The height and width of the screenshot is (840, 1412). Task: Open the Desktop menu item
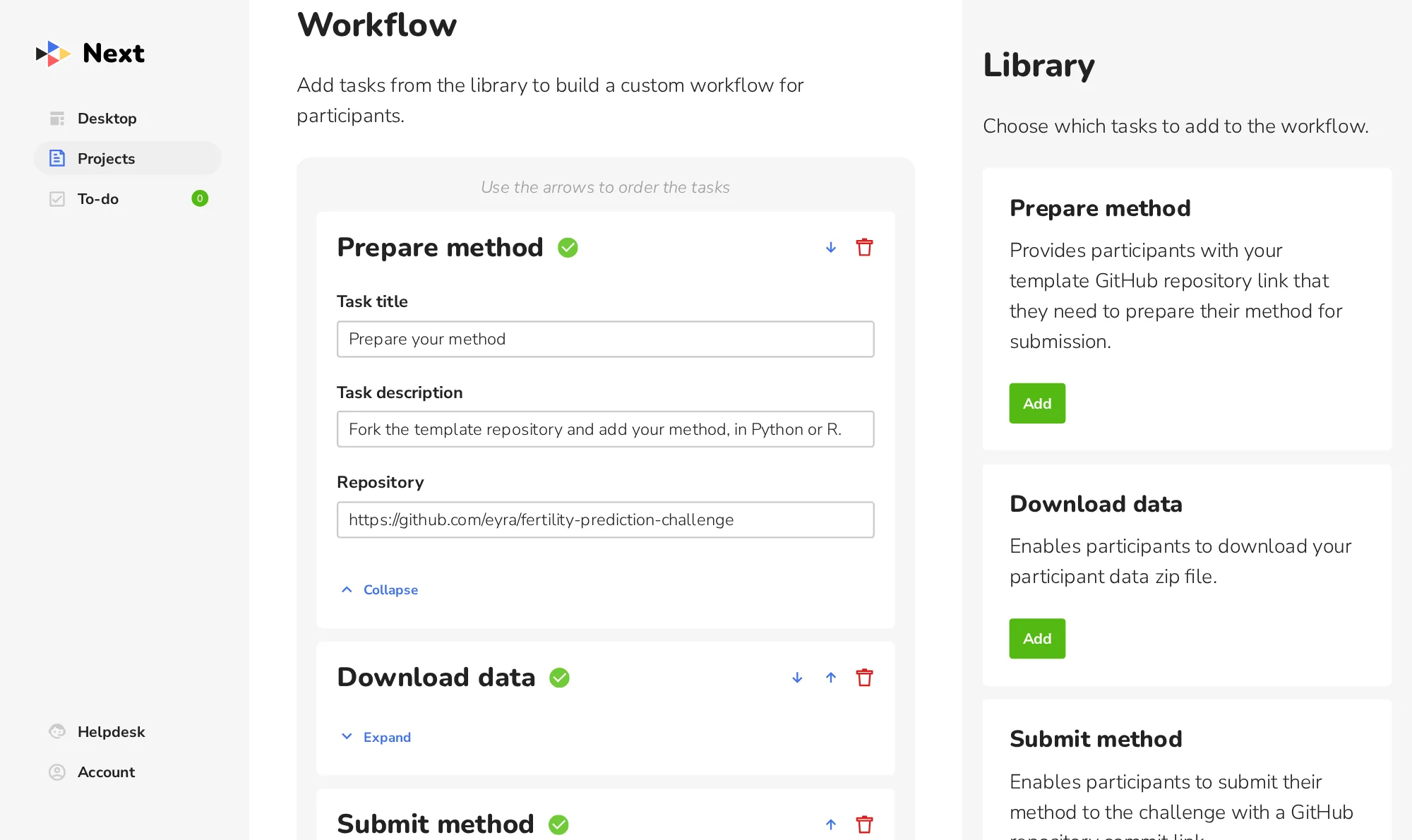[x=128, y=119]
